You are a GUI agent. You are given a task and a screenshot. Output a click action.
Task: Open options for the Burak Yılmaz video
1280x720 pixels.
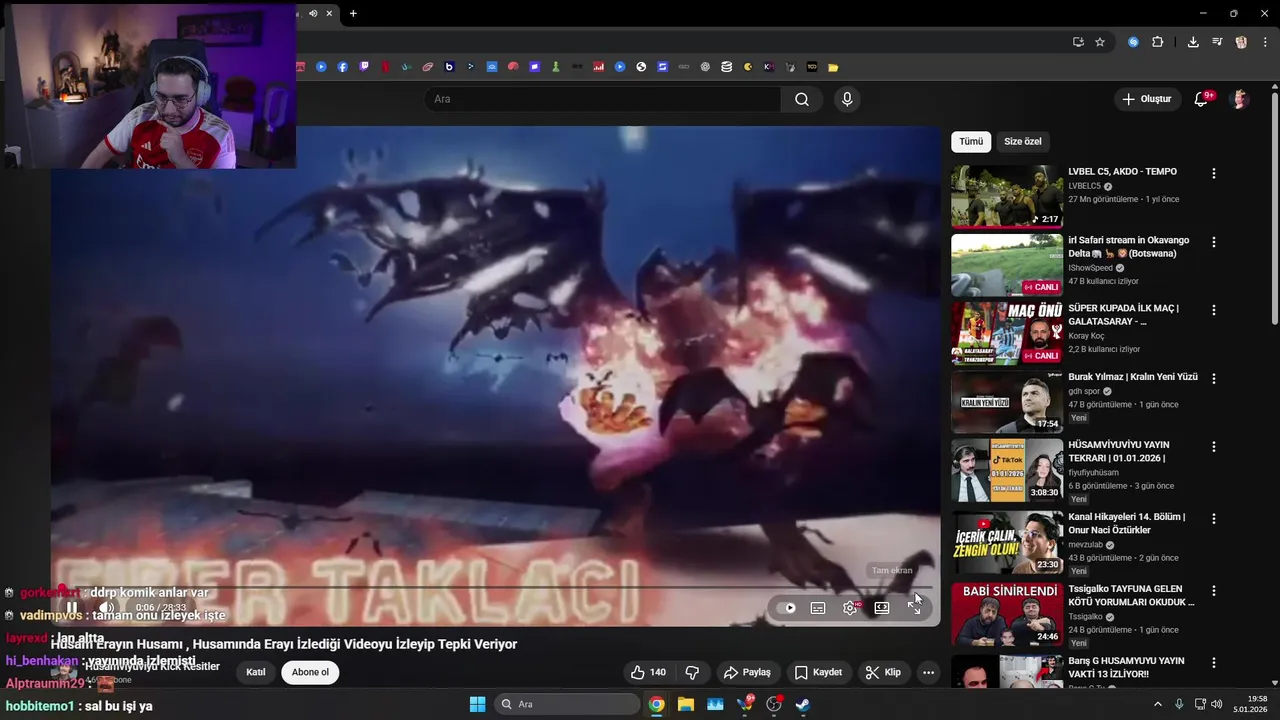click(x=1214, y=379)
